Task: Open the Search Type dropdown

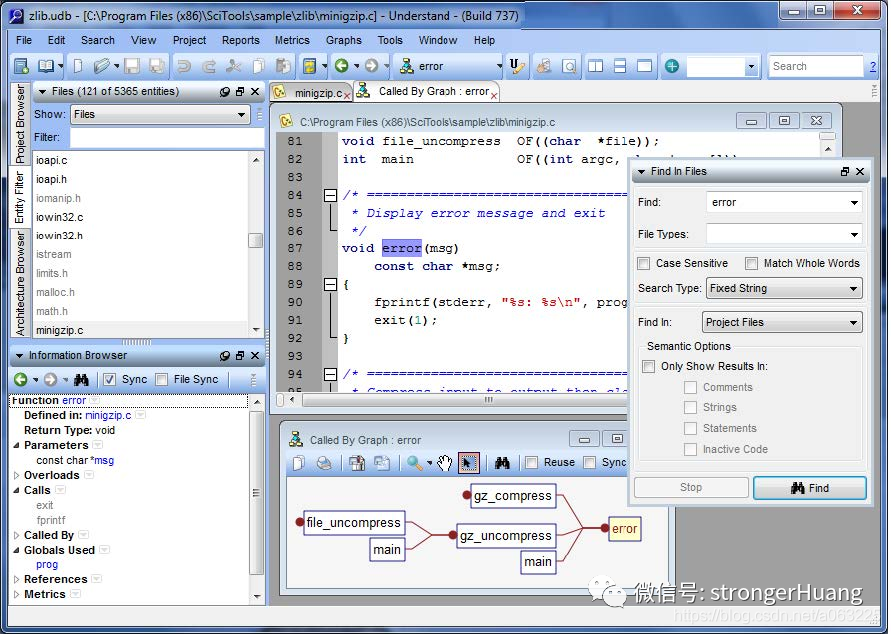Action: coord(784,289)
